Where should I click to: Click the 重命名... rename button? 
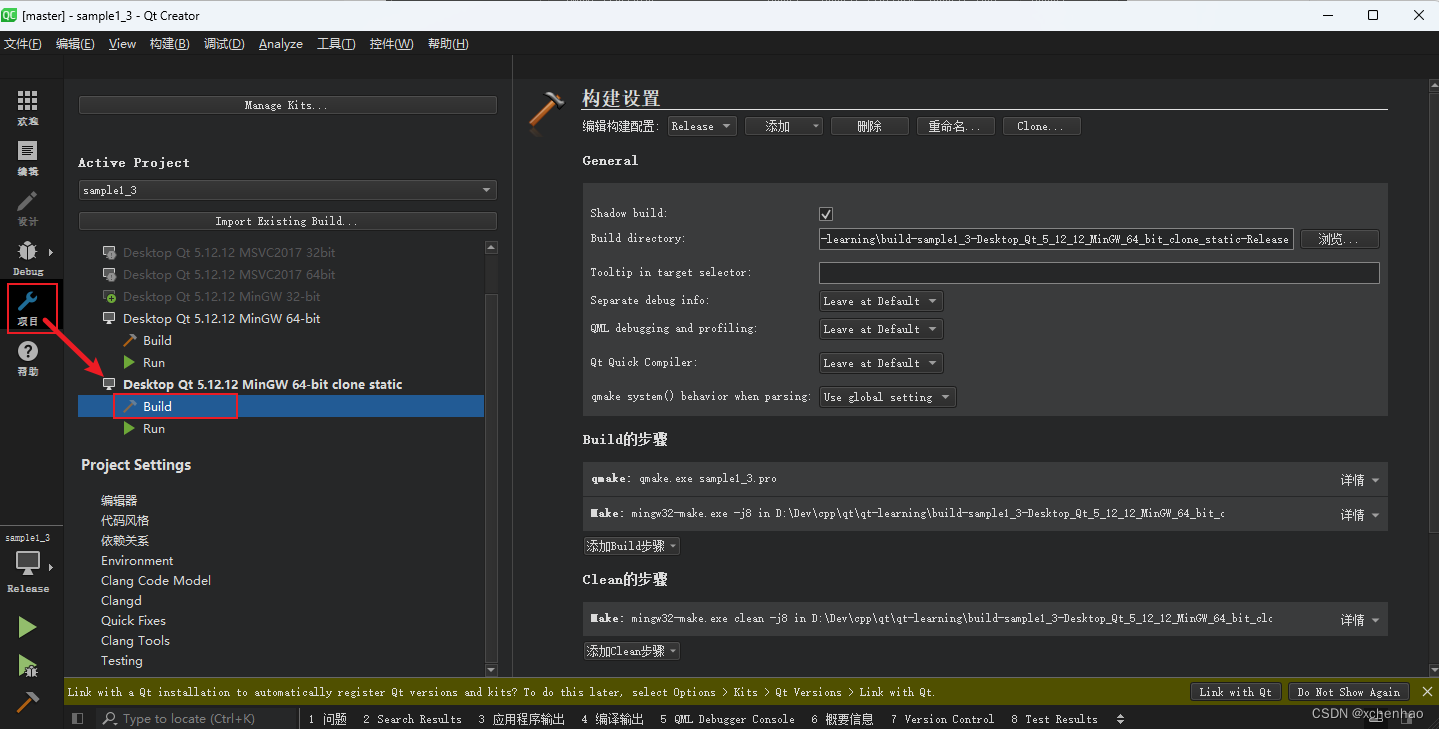[956, 126]
